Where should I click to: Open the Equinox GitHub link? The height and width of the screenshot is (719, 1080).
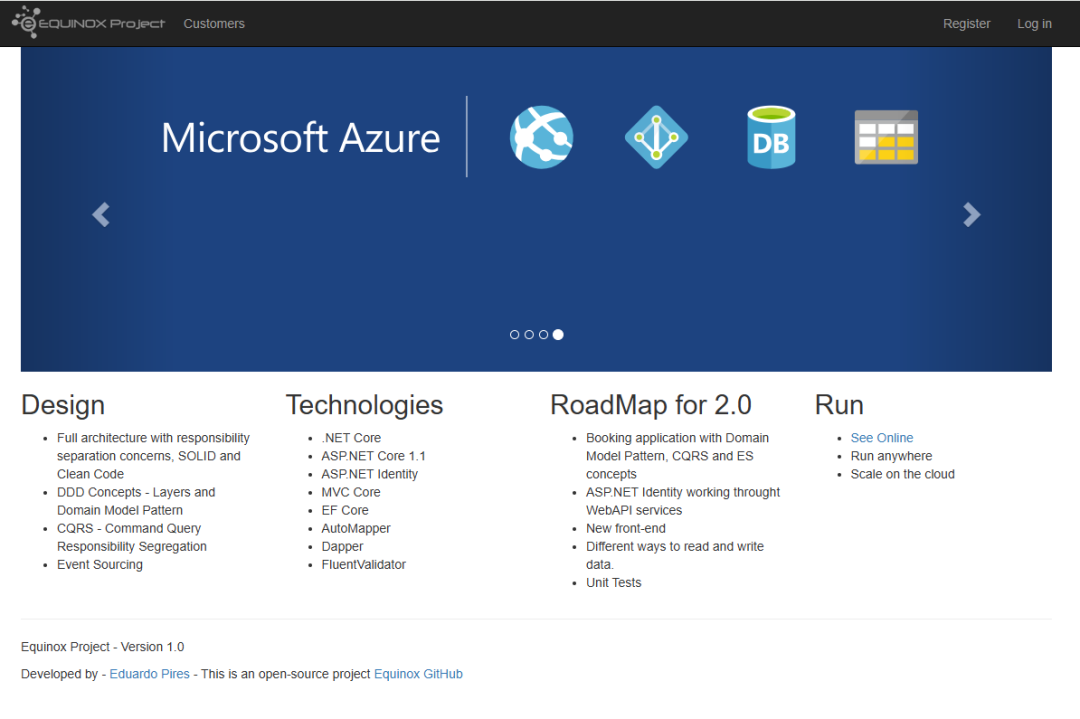[418, 674]
